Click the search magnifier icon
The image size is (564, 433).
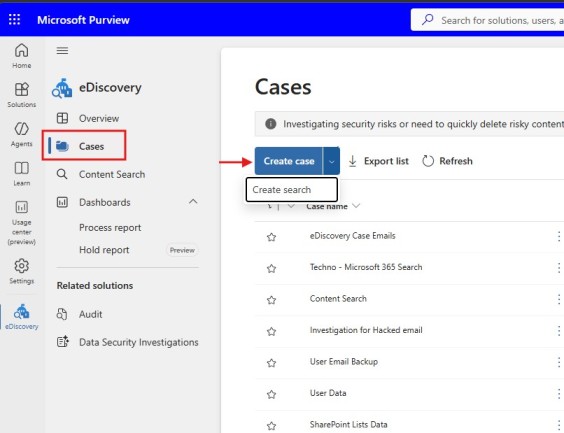click(x=428, y=19)
